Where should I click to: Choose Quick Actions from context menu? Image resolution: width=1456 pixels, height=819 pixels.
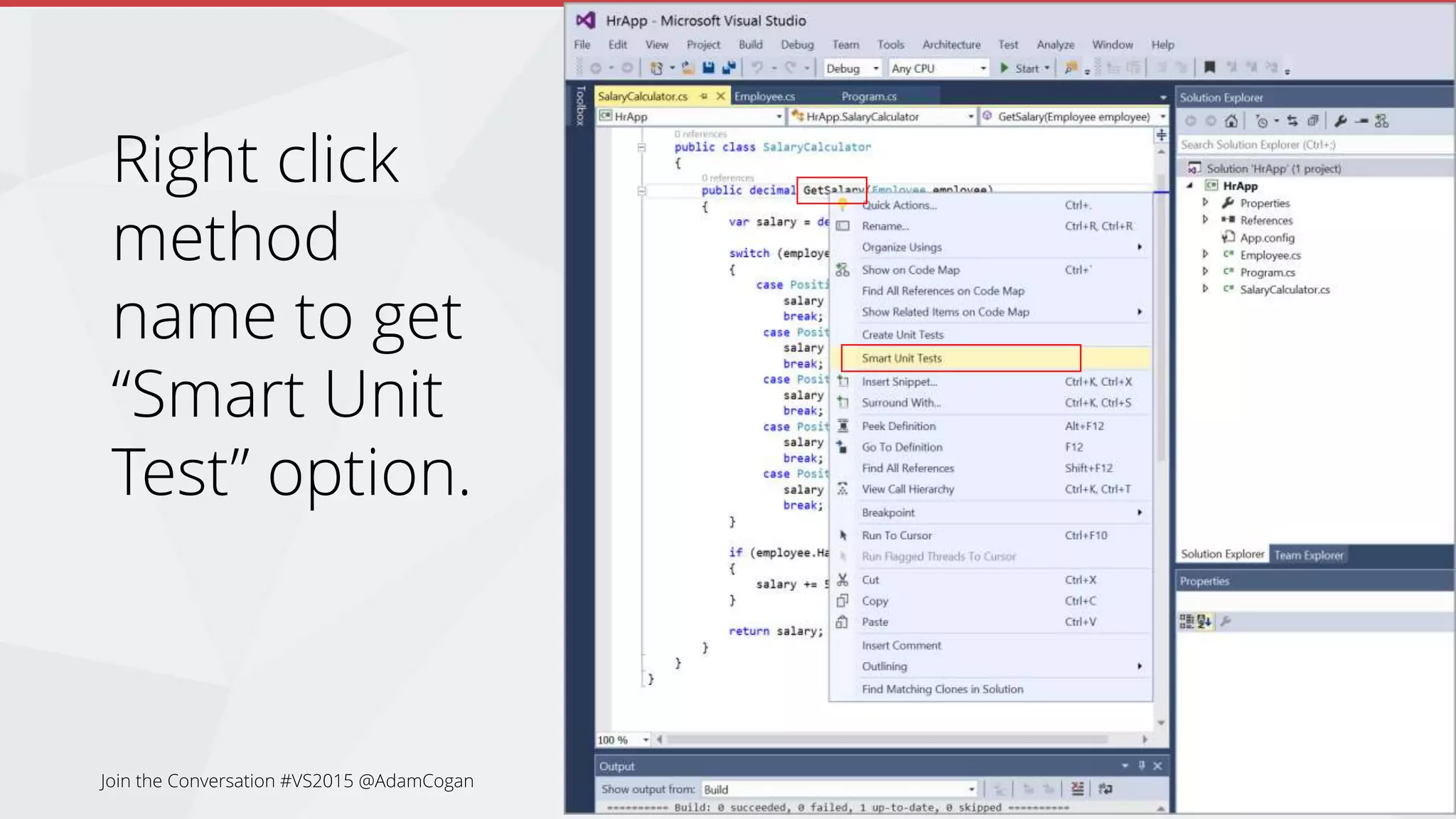[992, 205]
